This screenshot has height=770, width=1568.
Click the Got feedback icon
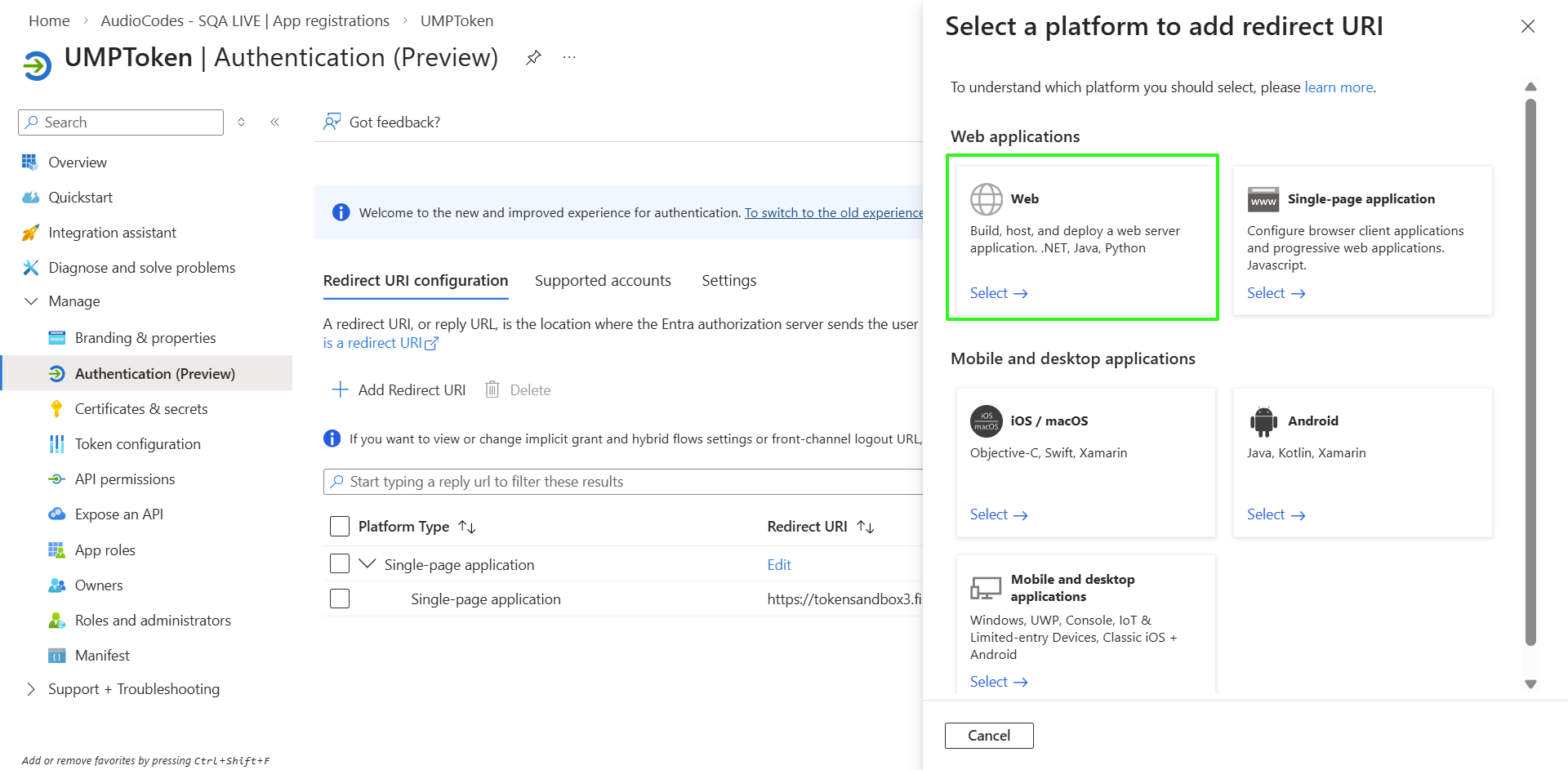pyautogui.click(x=332, y=122)
